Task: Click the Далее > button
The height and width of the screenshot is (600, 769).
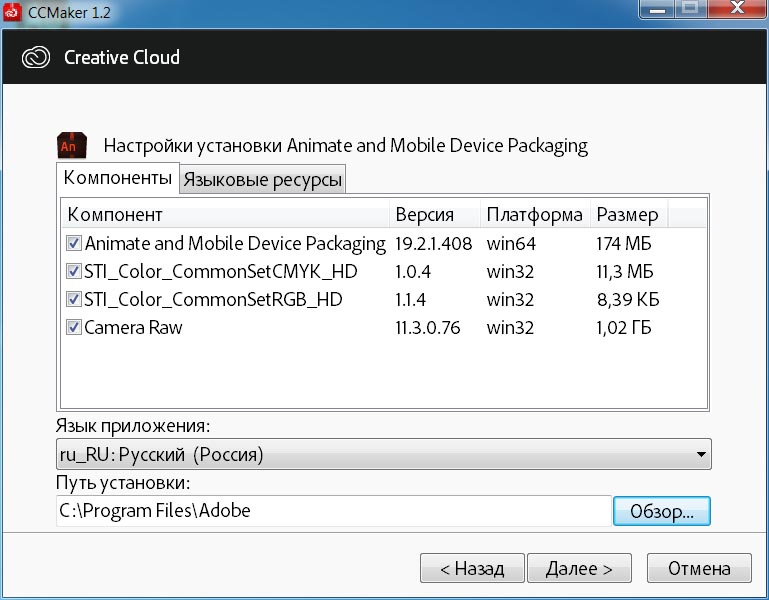Action: tap(579, 568)
